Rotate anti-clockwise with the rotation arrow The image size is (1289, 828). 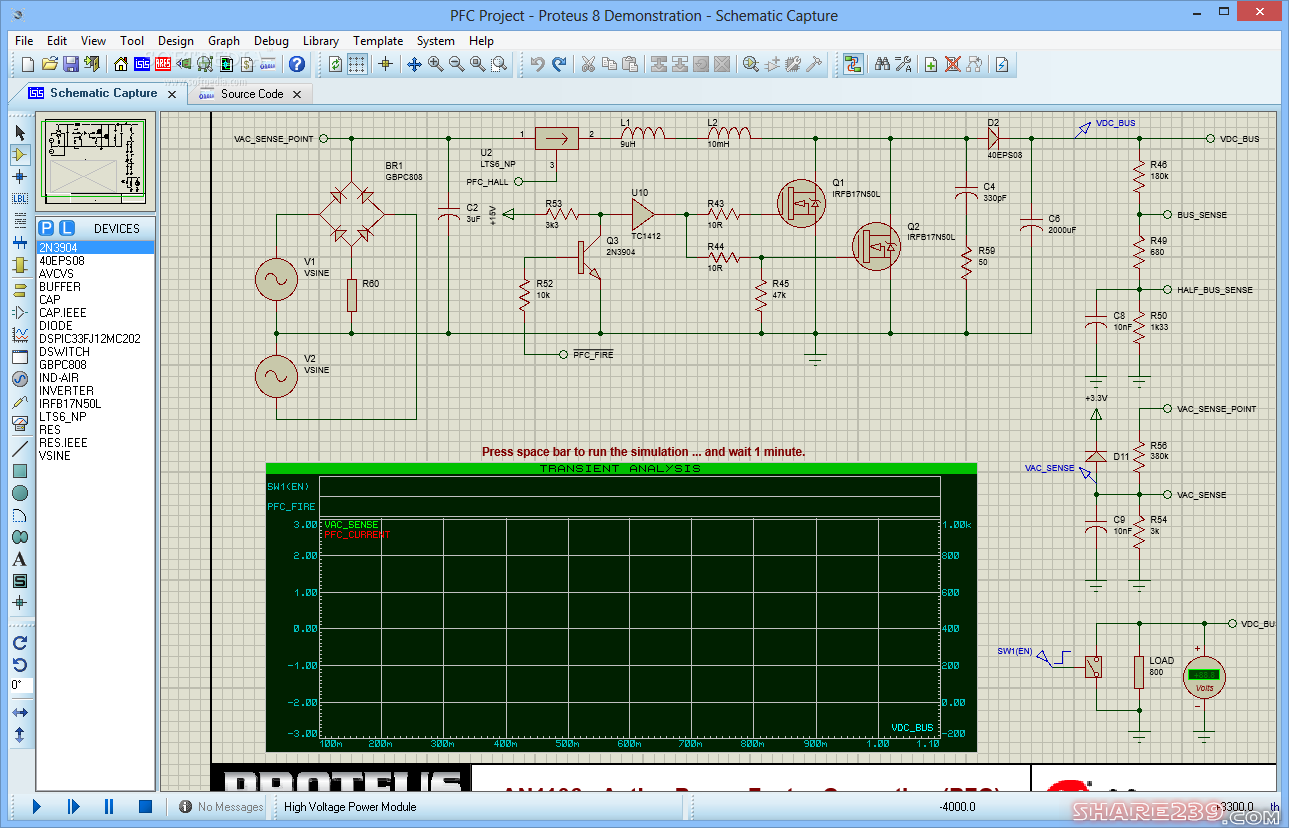(x=20, y=665)
